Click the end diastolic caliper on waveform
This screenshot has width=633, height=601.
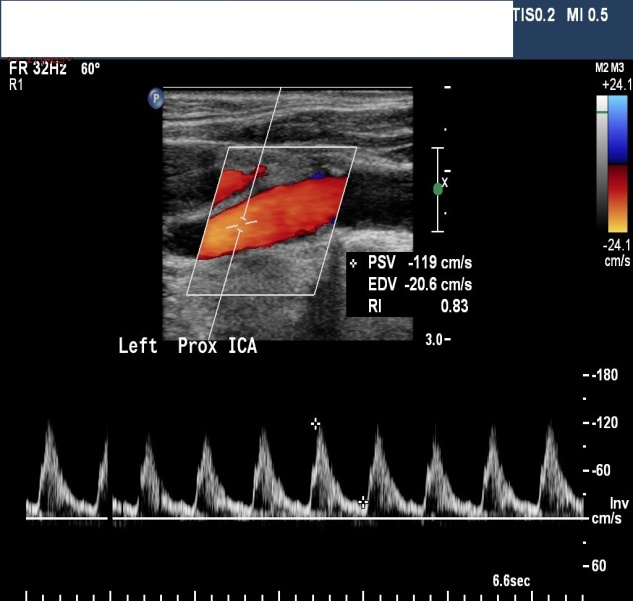[x=364, y=503]
